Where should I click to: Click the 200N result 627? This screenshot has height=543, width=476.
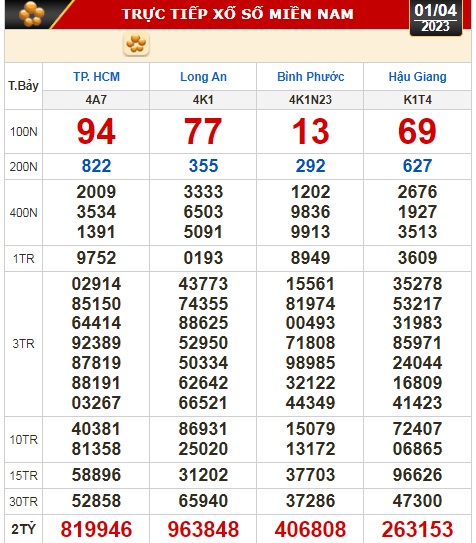[x=417, y=166]
